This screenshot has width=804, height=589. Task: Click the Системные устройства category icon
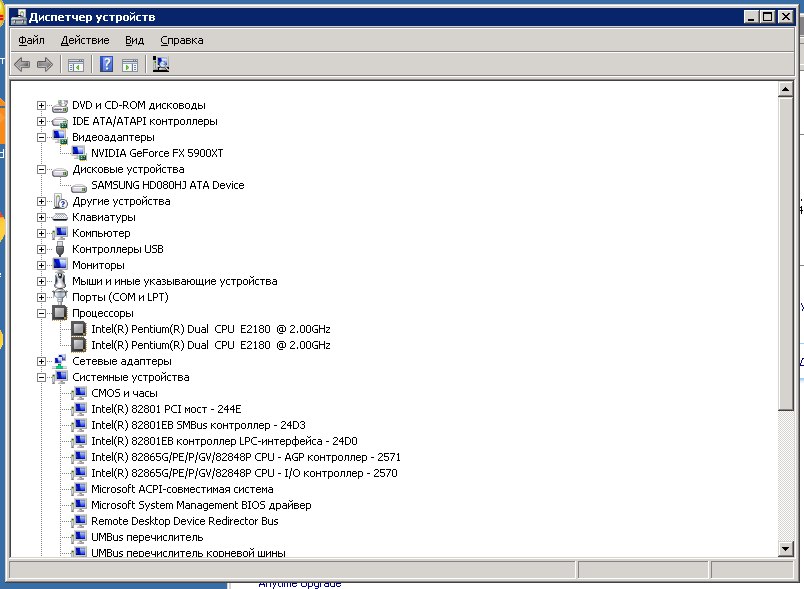click(x=60, y=377)
